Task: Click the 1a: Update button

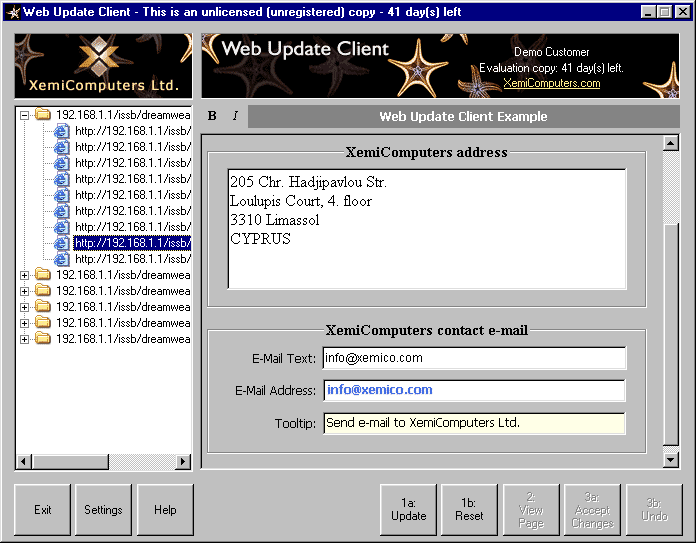Action: pos(408,510)
